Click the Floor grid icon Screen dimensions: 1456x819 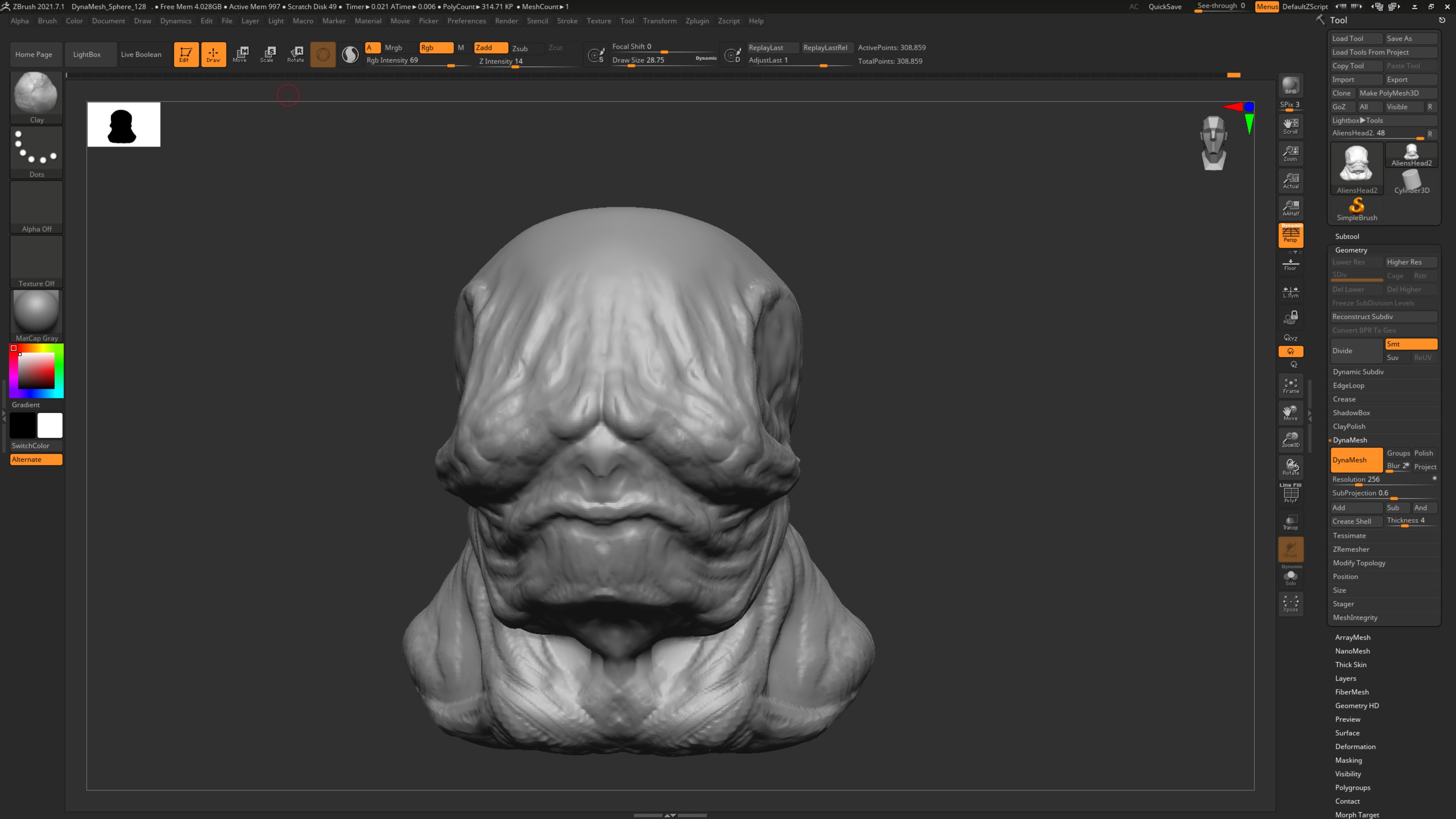1290,264
